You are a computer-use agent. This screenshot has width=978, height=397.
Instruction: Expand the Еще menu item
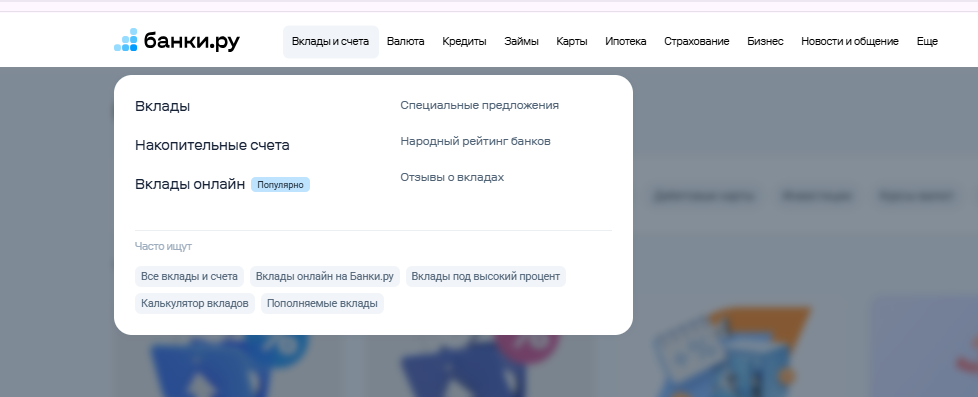click(x=927, y=42)
